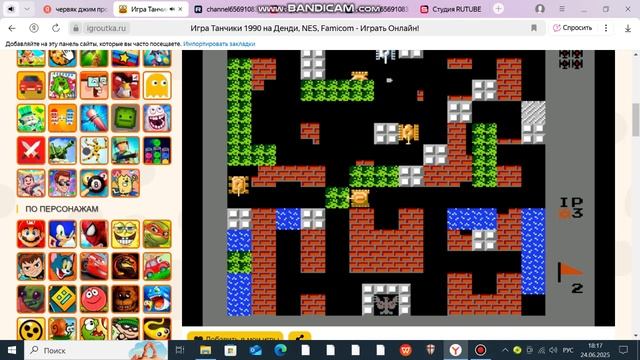Open the blue shark fish games icon
Viewport: 640px width, 360px height.
pos(157,299)
